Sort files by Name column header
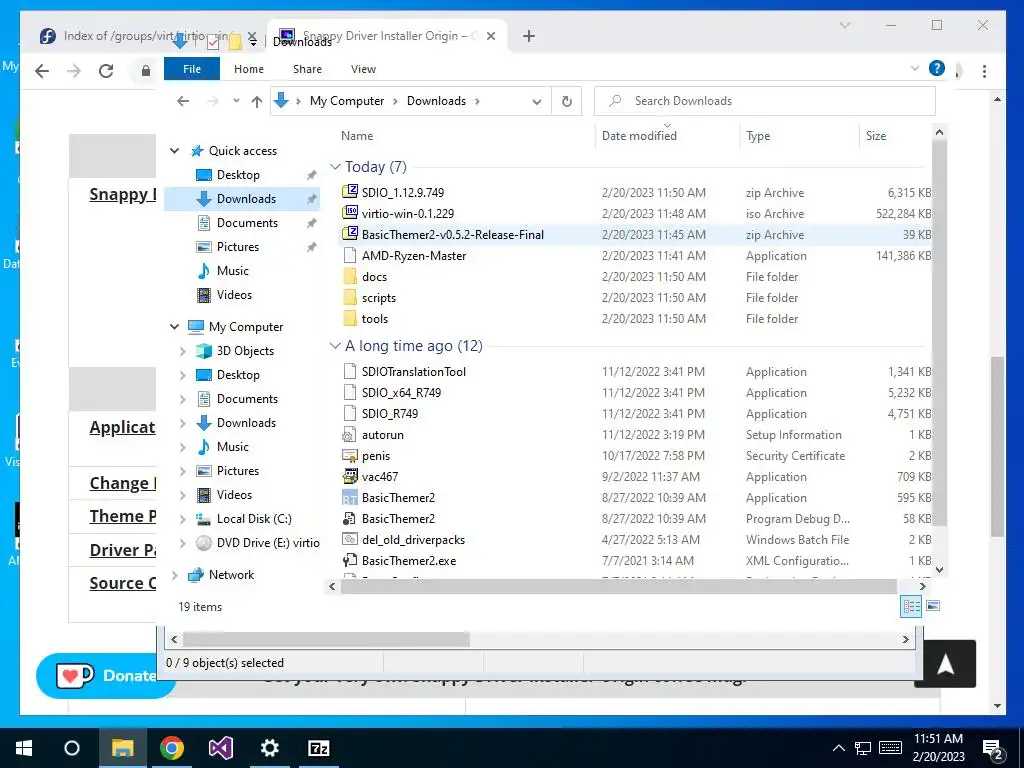 click(x=357, y=136)
